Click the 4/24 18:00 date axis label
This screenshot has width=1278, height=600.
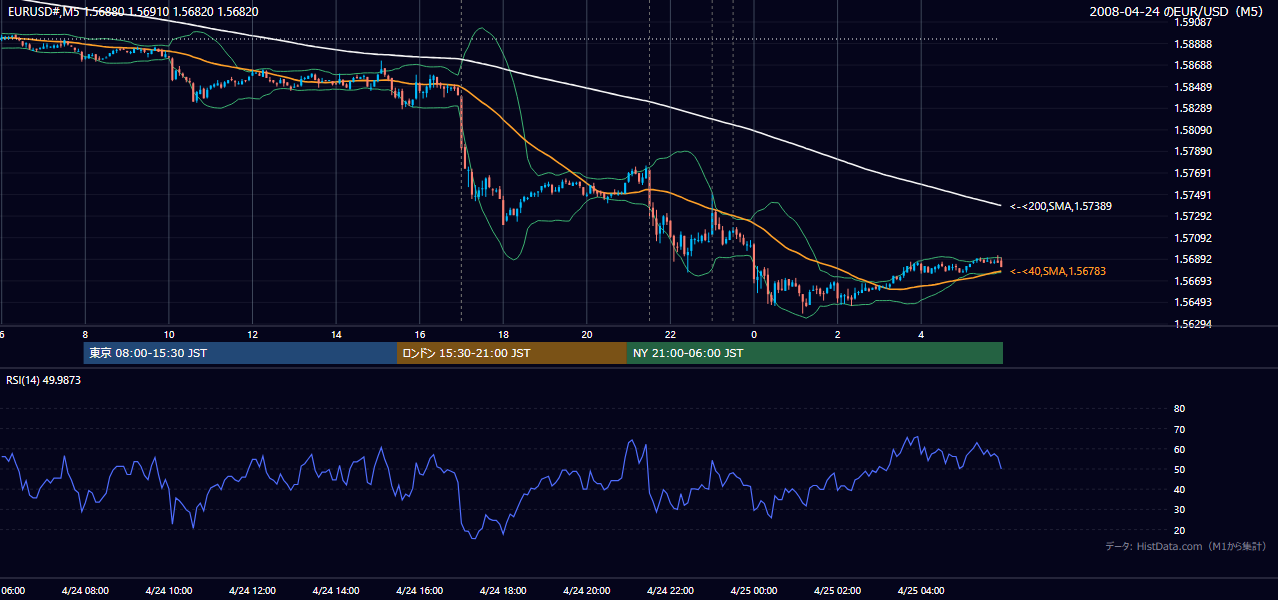pos(503,591)
